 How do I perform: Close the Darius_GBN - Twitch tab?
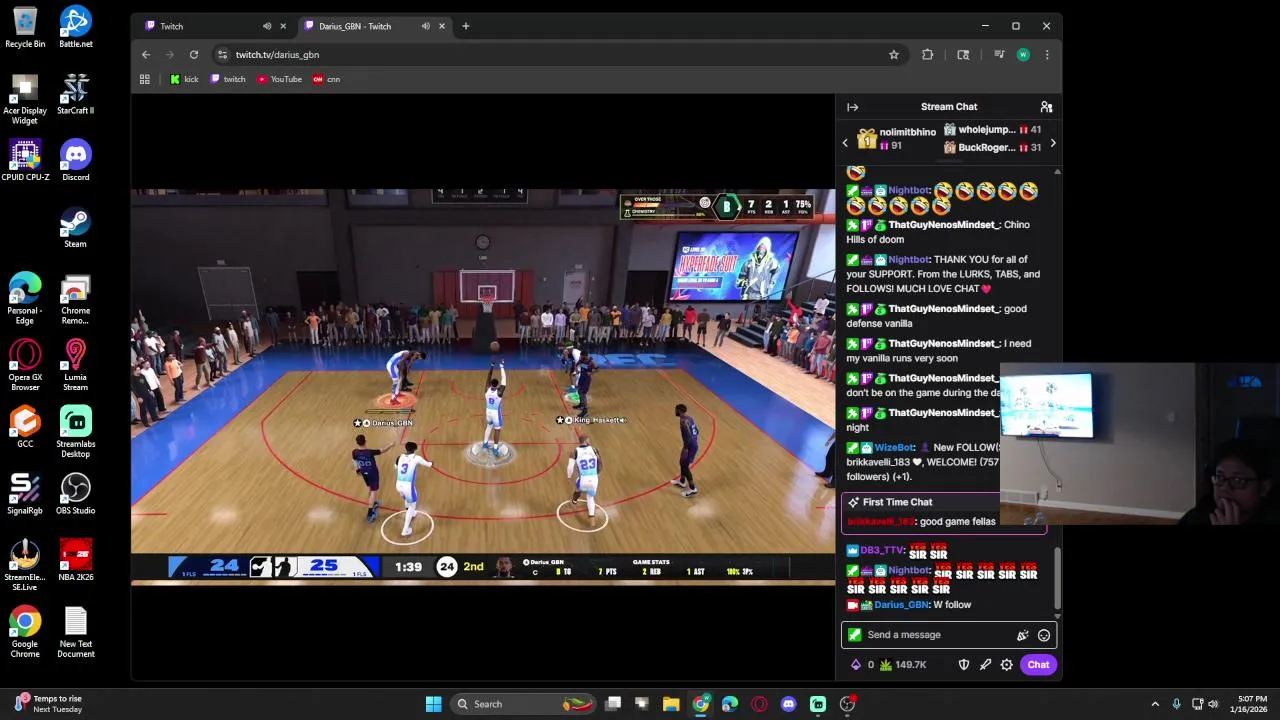click(x=441, y=26)
